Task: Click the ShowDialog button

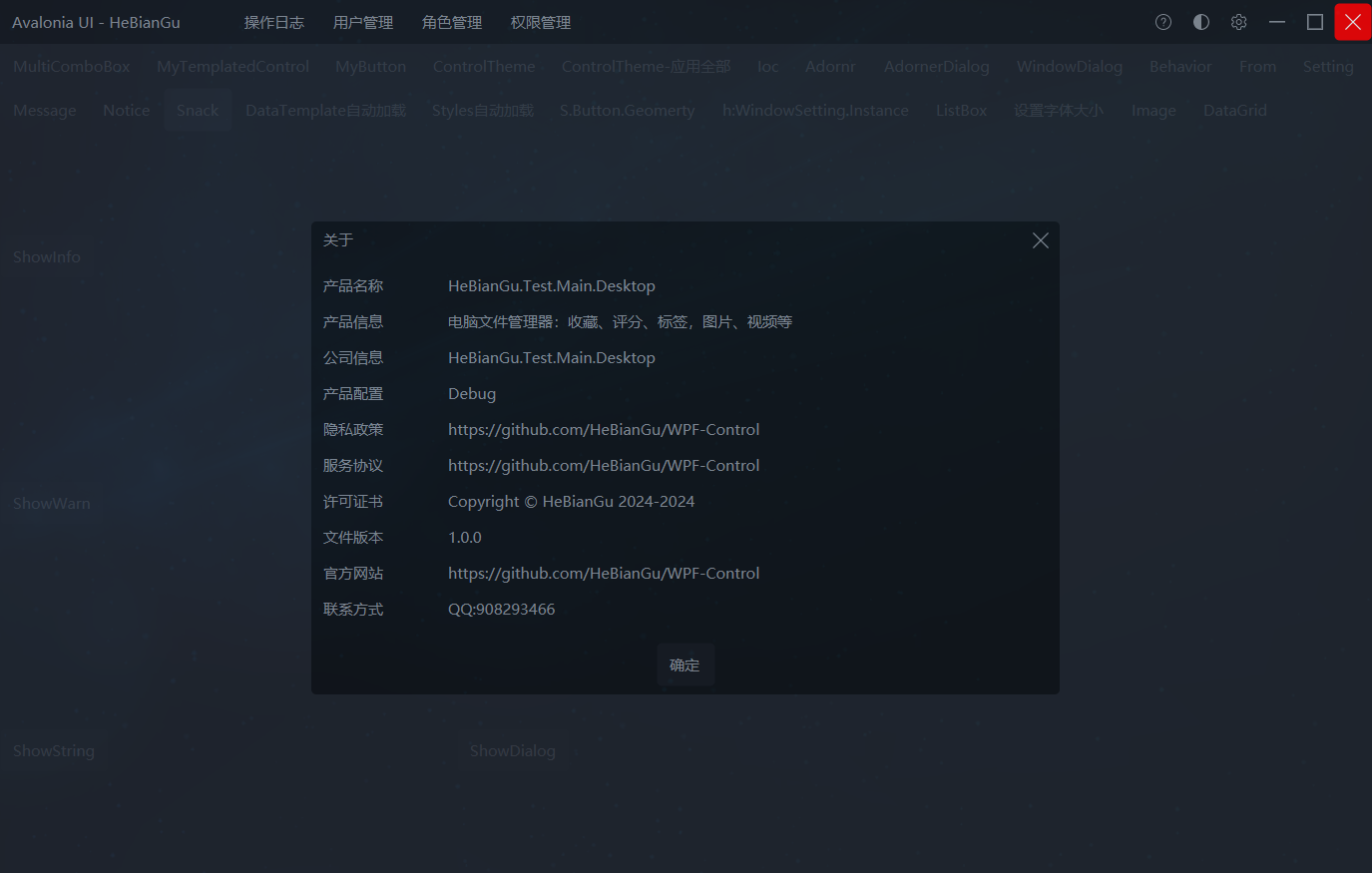Action: coord(513,751)
